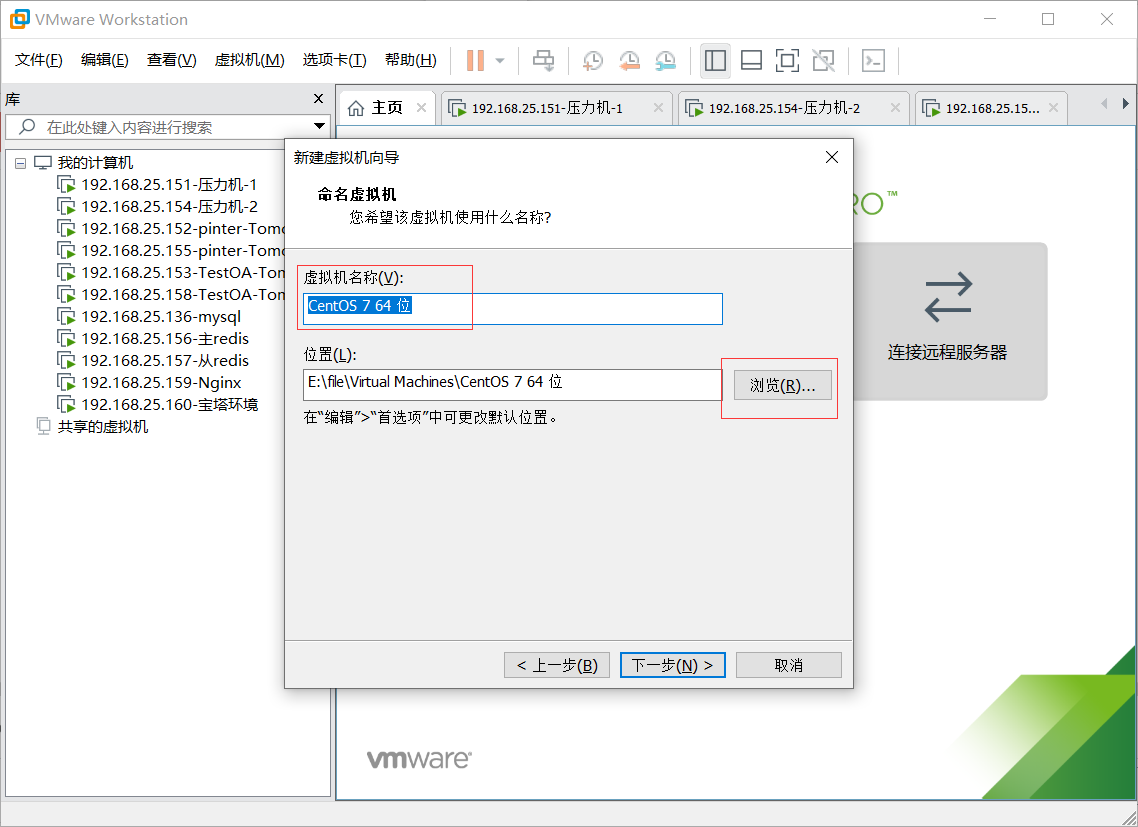1138x827 pixels.
Task: Collapse the 我的计算机 tree node
Action: click(20, 163)
